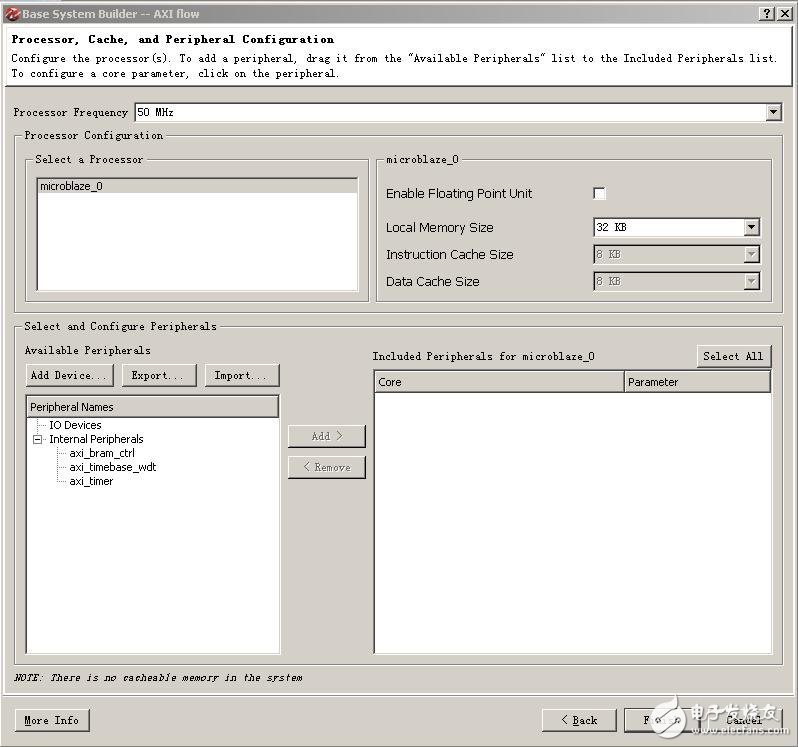Click the Add Device button

tap(69, 375)
